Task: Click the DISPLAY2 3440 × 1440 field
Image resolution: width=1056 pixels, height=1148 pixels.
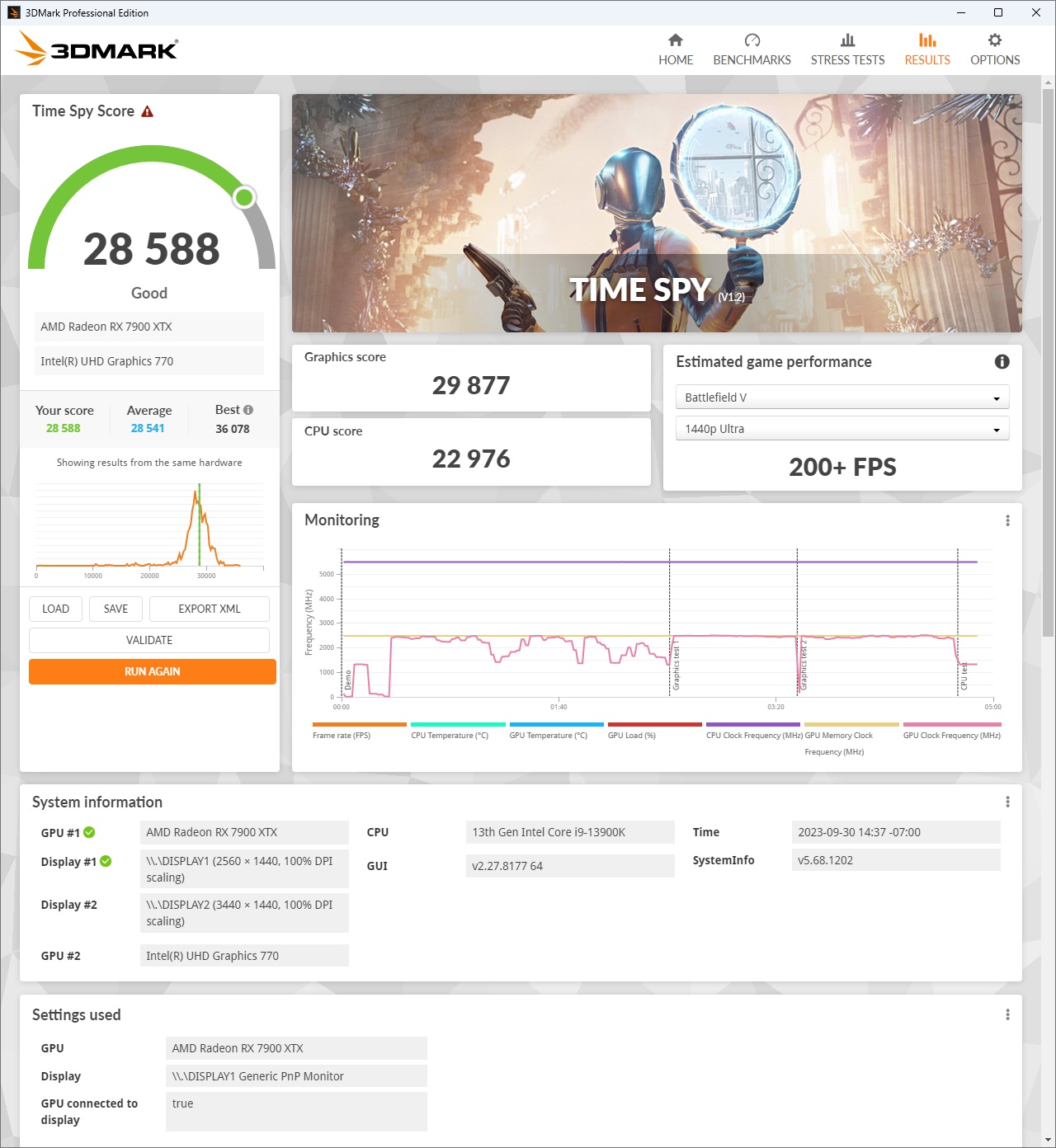Action: [x=244, y=913]
